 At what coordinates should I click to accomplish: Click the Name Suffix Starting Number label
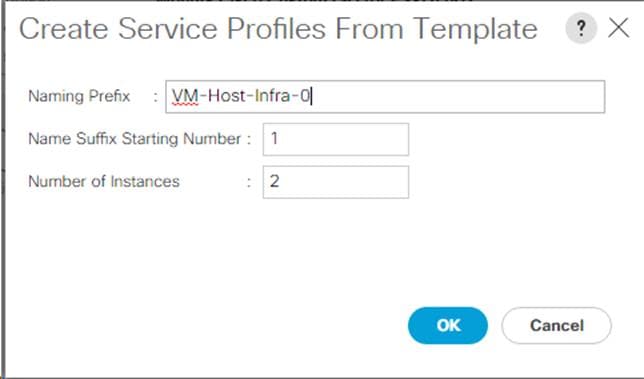click(135, 139)
